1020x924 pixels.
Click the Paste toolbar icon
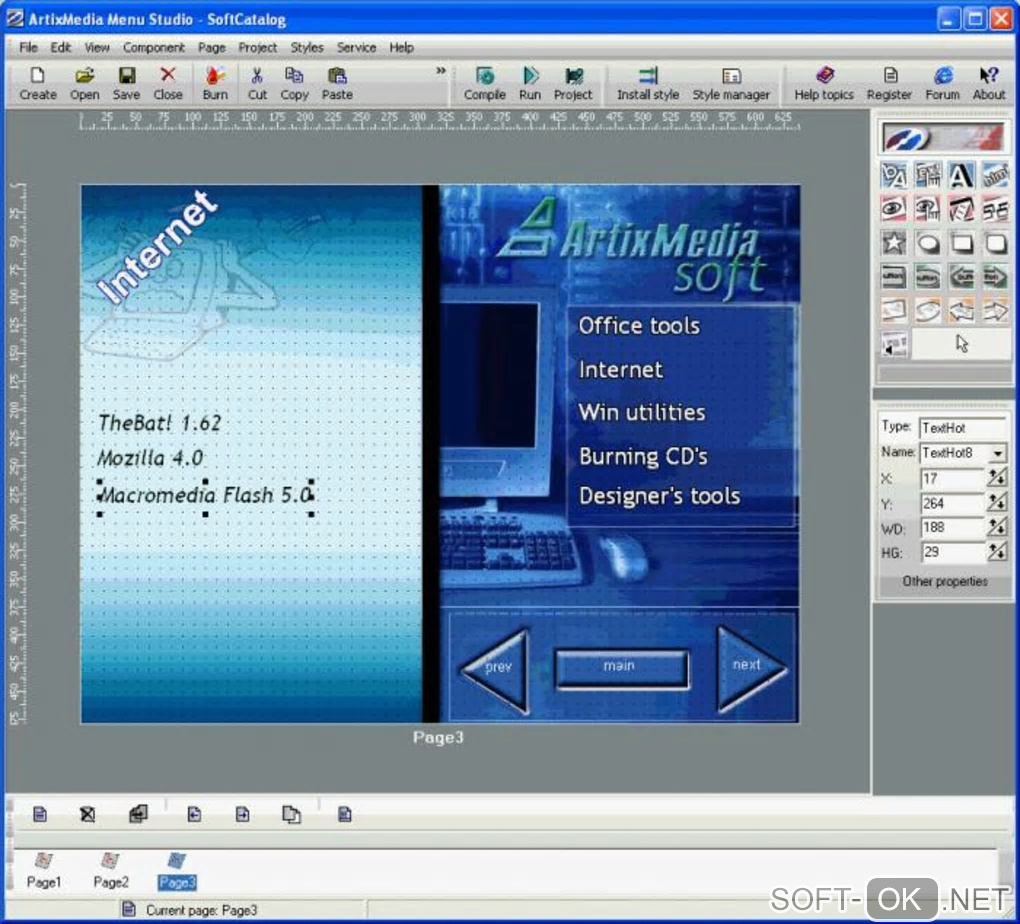click(337, 83)
